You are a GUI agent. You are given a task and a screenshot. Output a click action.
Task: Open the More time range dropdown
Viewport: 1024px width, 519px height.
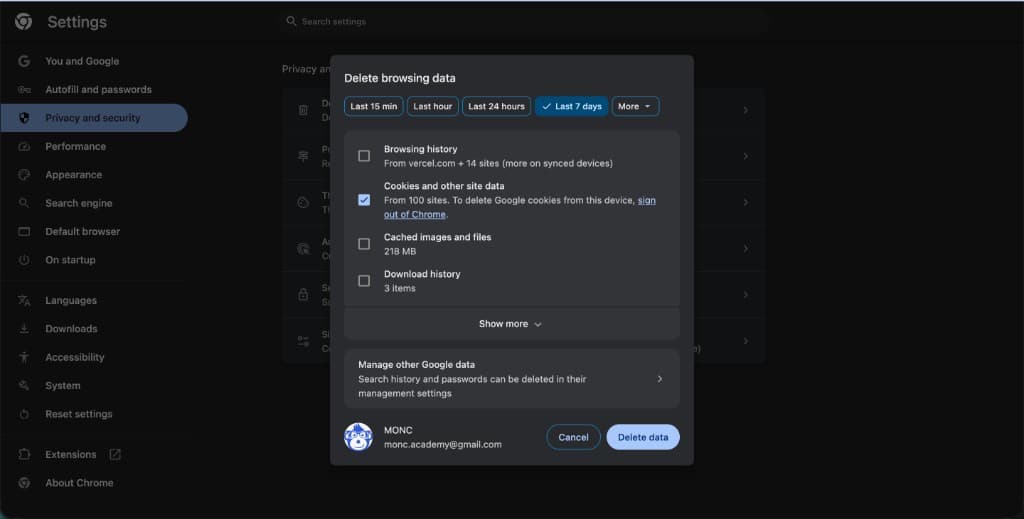click(x=635, y=106)
